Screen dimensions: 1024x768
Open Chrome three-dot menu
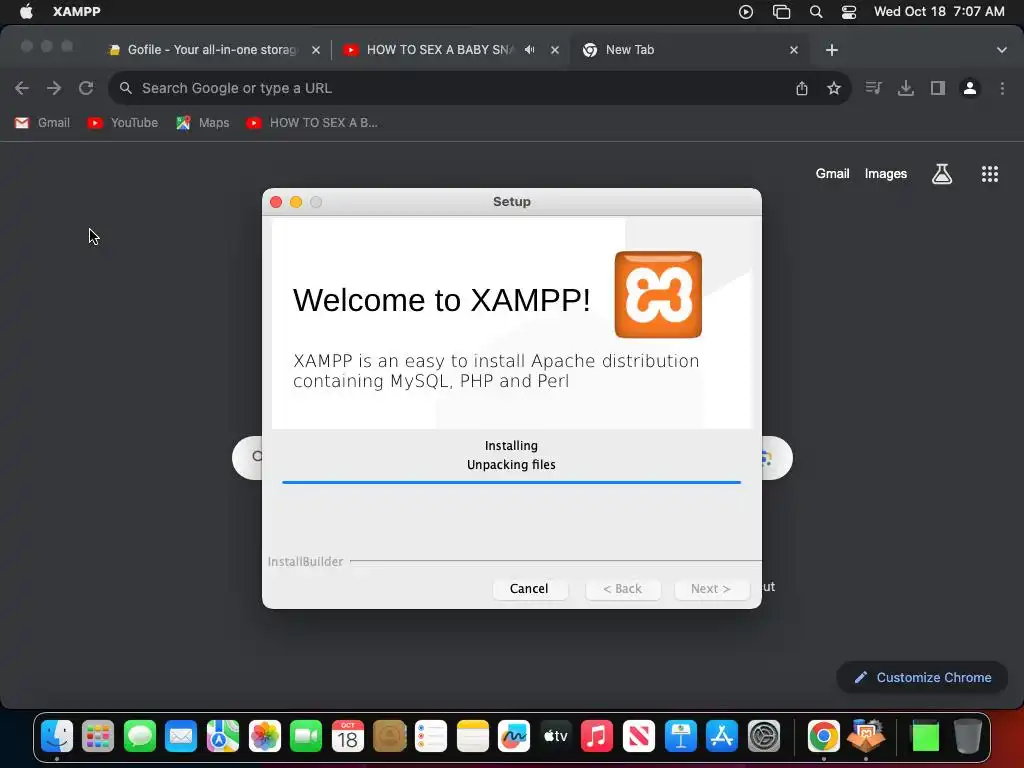1002,88
